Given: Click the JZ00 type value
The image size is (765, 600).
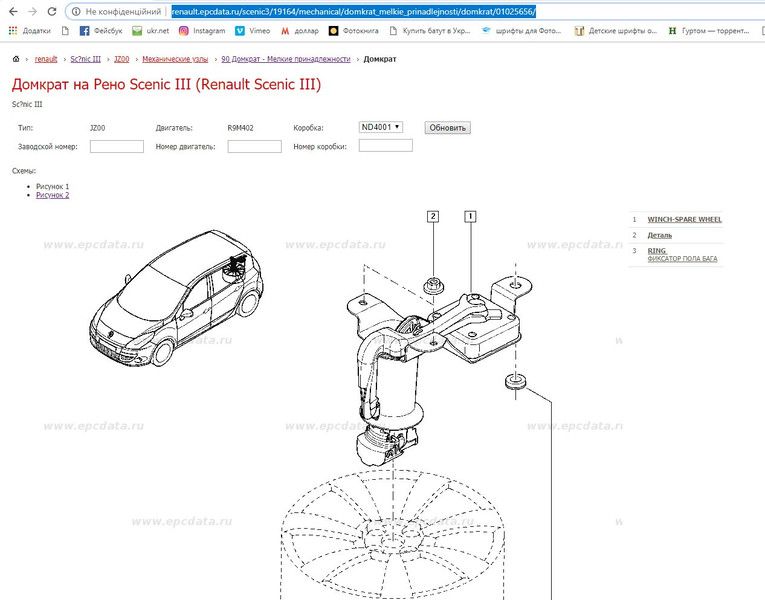Looking at the screenshot, I should 98,128.
